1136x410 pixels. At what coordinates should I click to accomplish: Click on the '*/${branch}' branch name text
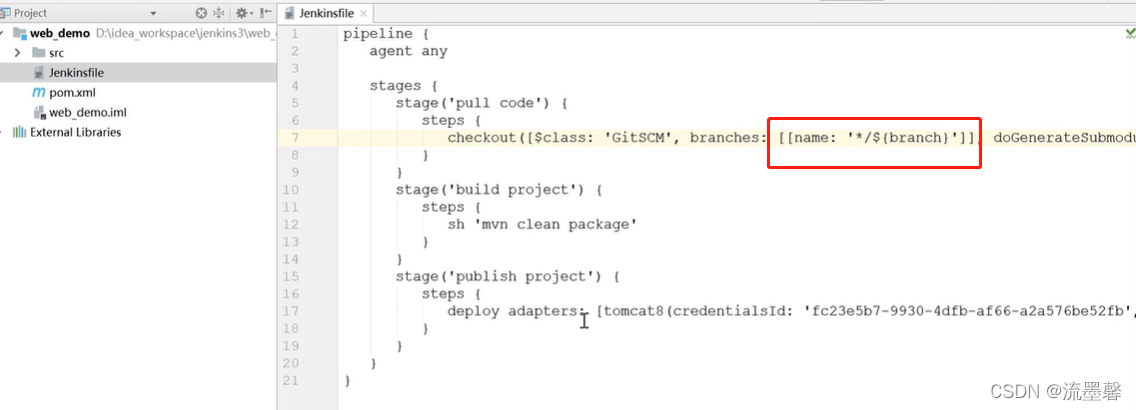903,138
